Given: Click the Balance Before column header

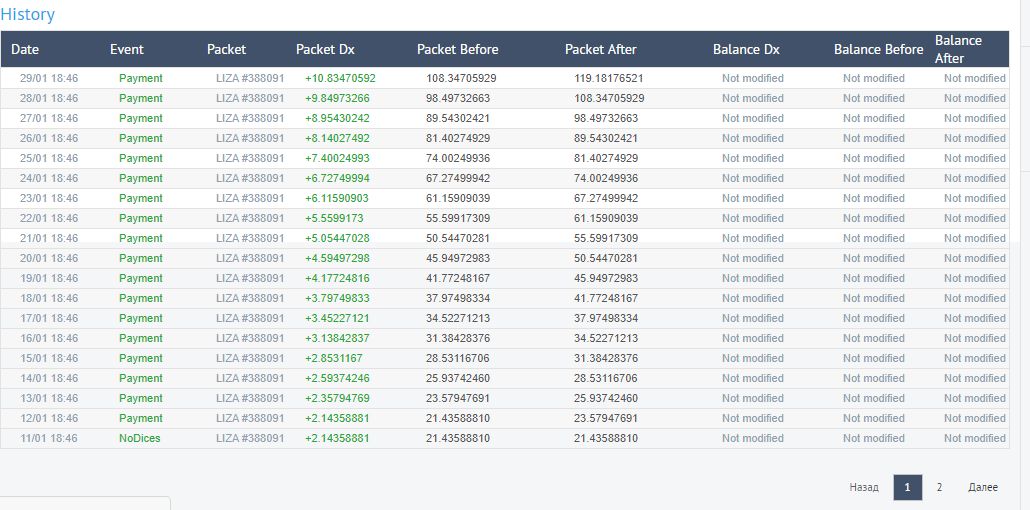Looking at the screenshot, I should coord(879,49).
